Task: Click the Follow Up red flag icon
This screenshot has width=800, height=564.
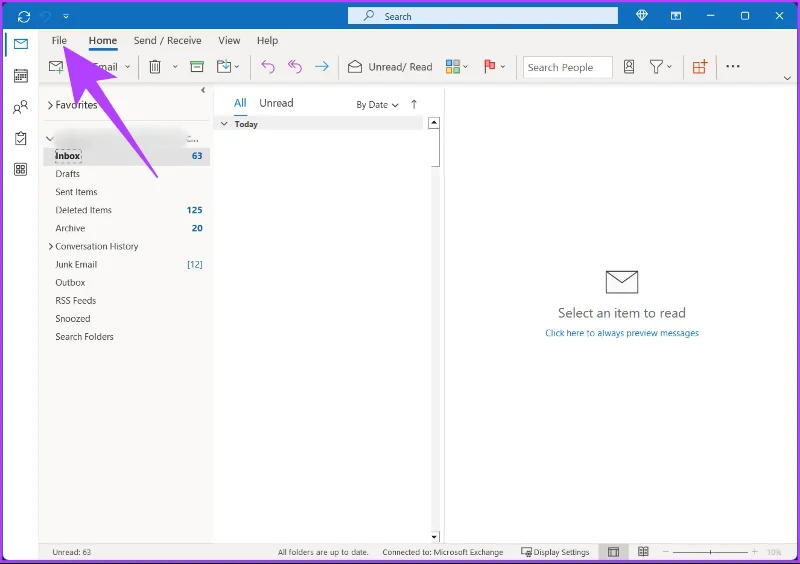Action: coord(490,66)
